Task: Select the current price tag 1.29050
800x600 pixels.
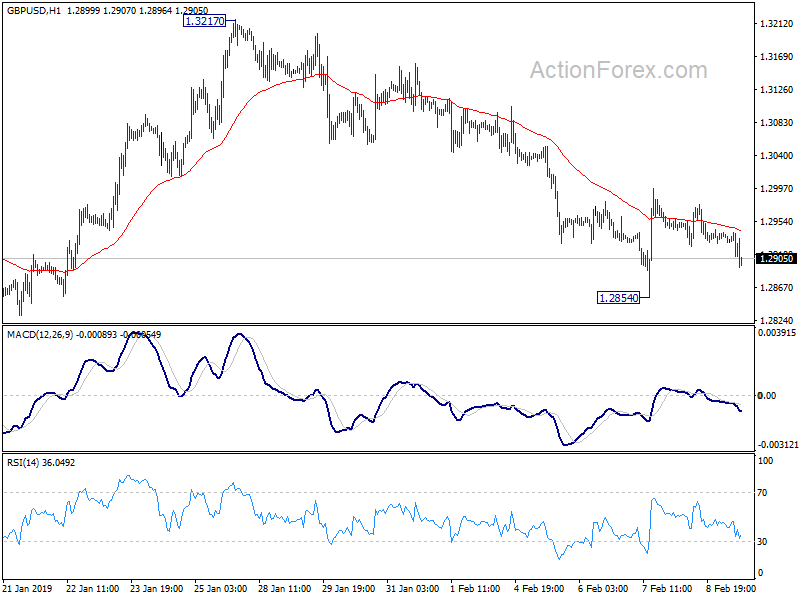Action: pyautogui.click(x=777, y=259)
